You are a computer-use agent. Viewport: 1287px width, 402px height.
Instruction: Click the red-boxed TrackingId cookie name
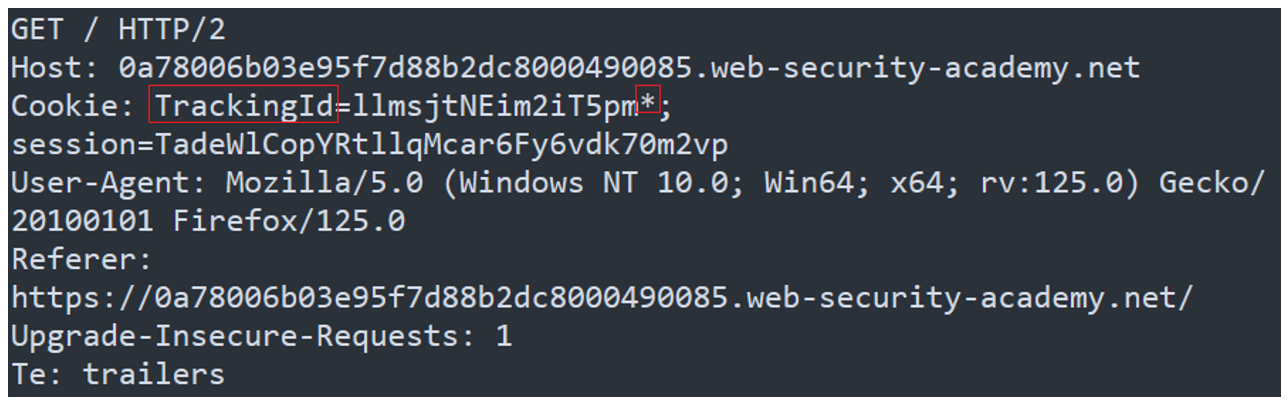(243, 106)
